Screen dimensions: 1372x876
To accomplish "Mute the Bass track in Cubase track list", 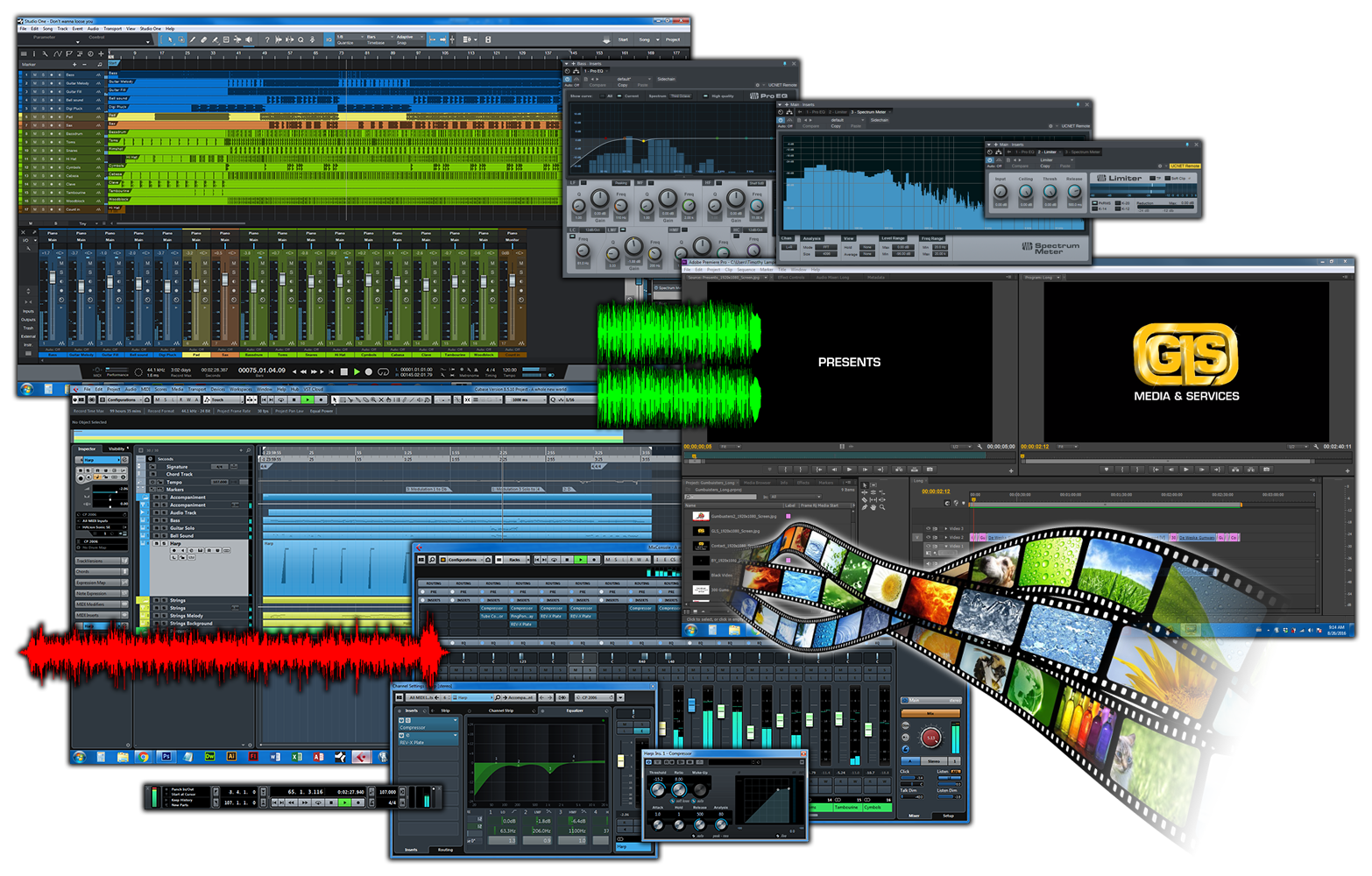I will 157,520.
